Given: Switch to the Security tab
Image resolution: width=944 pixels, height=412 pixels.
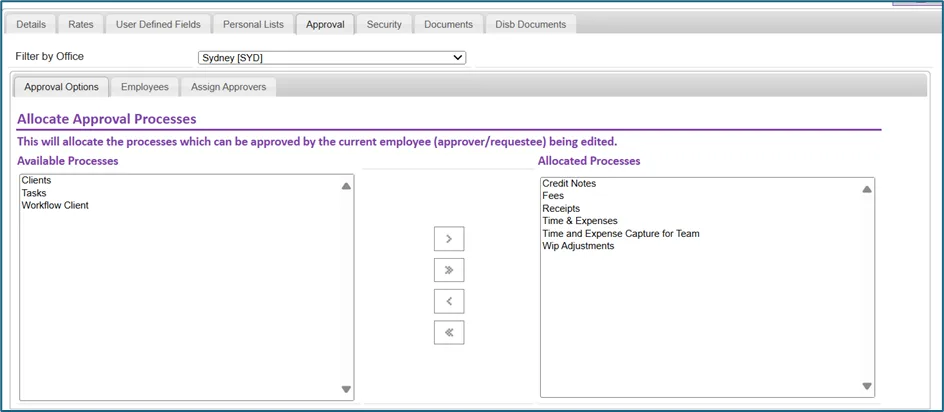Looking at the screenshot, I should (x=384, y=25).
